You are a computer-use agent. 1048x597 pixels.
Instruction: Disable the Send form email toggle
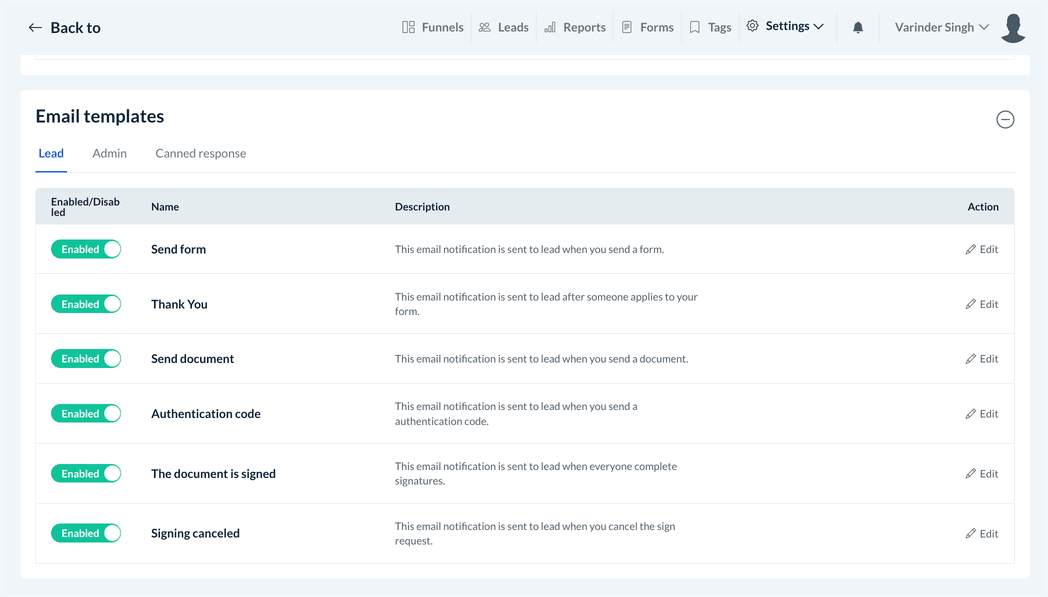coord(86,249)
